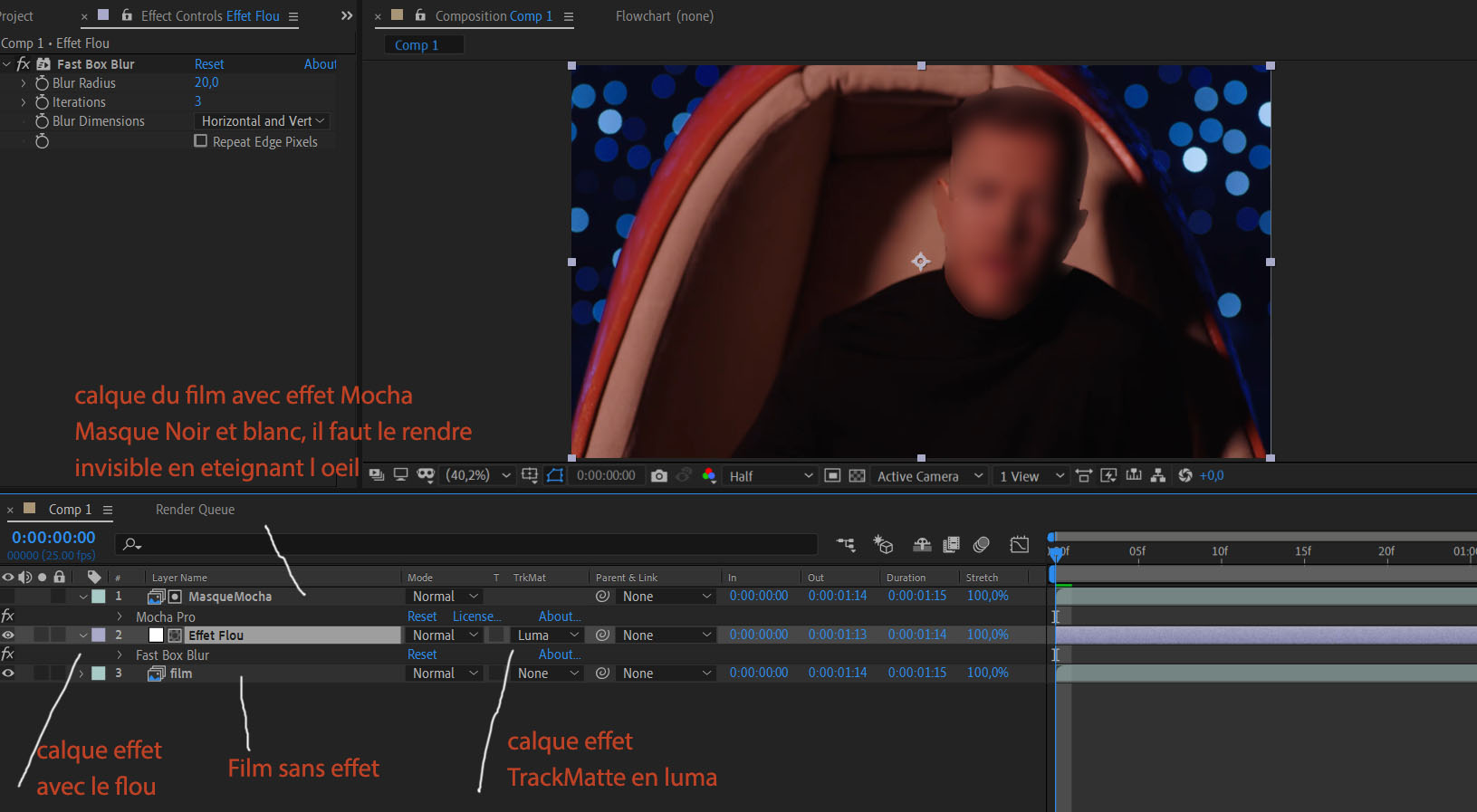Open the Graph Editor icon
The image size is (1477, 812).
point(1020,544)
